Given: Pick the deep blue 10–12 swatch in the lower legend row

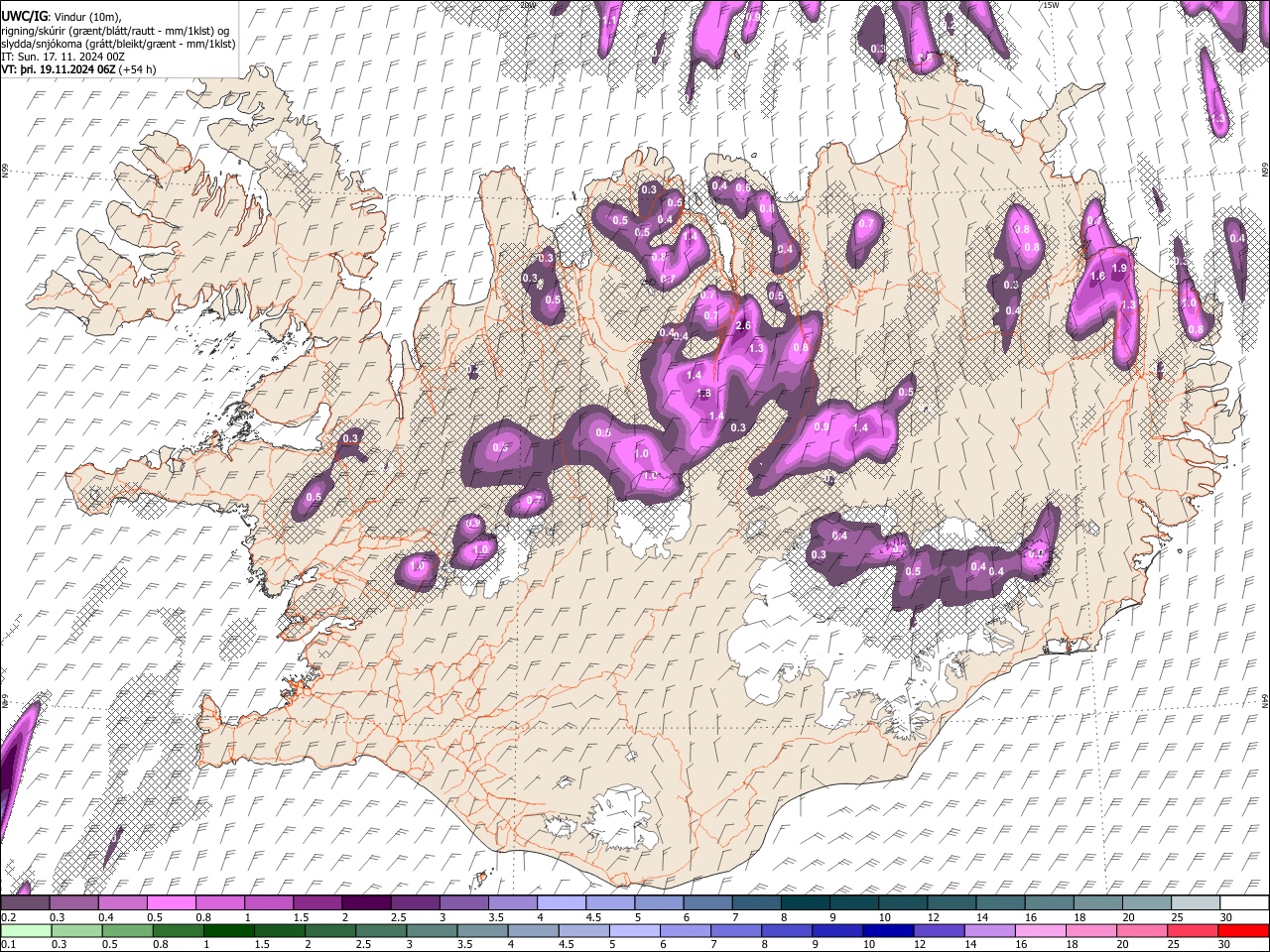Looking at the screenshot, I should pos(888,930).
